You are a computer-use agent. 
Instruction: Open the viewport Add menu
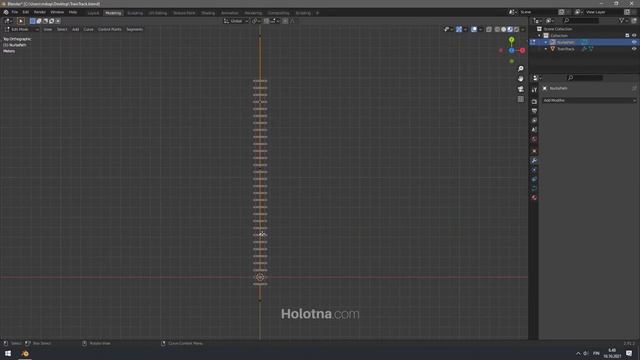pos(76,29)
